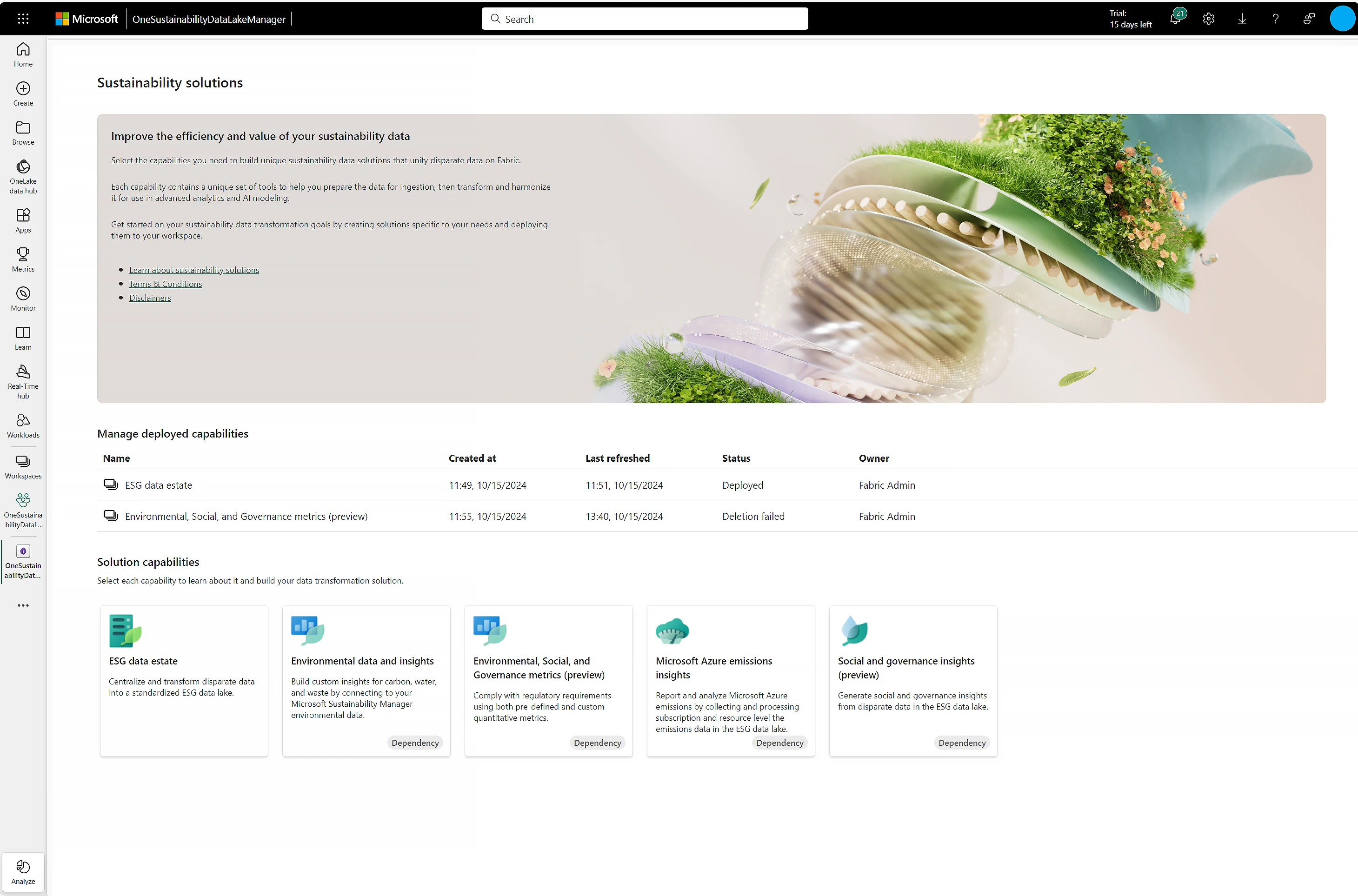Open the Settings gear menu
The height and width of the screenshot is (896, 1358).
point(1208,18)
